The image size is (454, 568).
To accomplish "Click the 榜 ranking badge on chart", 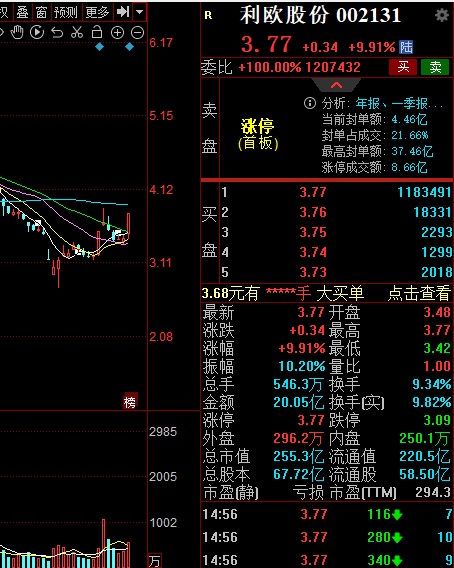I will pos(130,401).
